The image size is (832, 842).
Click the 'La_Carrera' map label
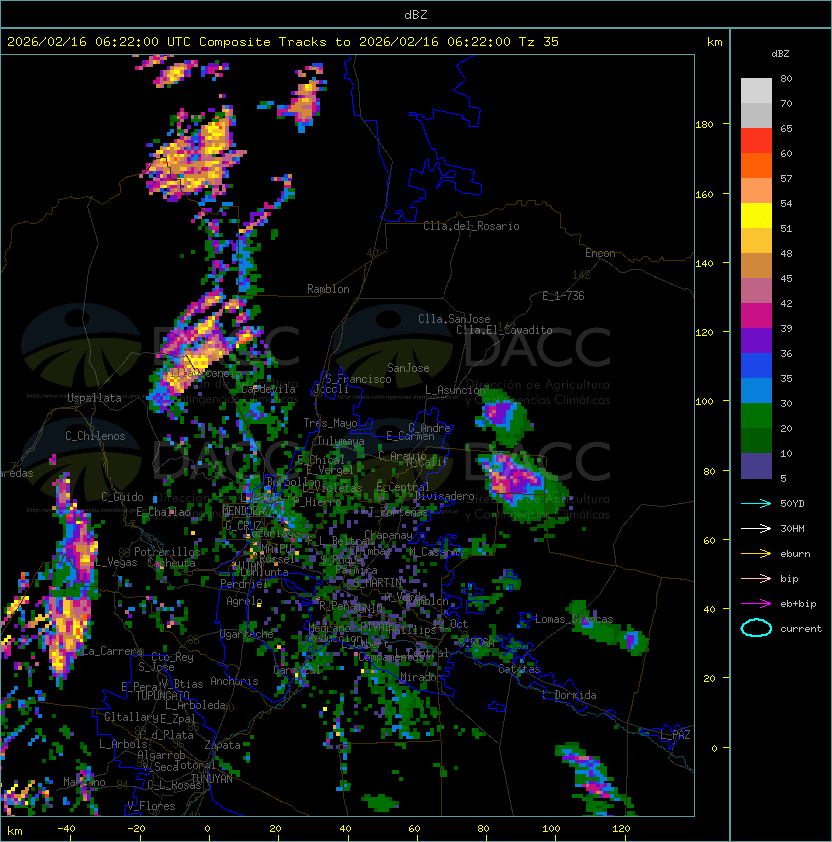tap(112, 651)
